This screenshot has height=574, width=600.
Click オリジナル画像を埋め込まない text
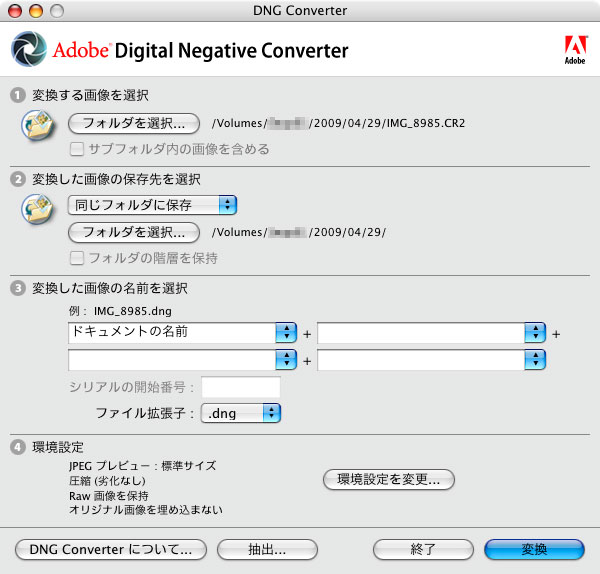tap(145, 510)
